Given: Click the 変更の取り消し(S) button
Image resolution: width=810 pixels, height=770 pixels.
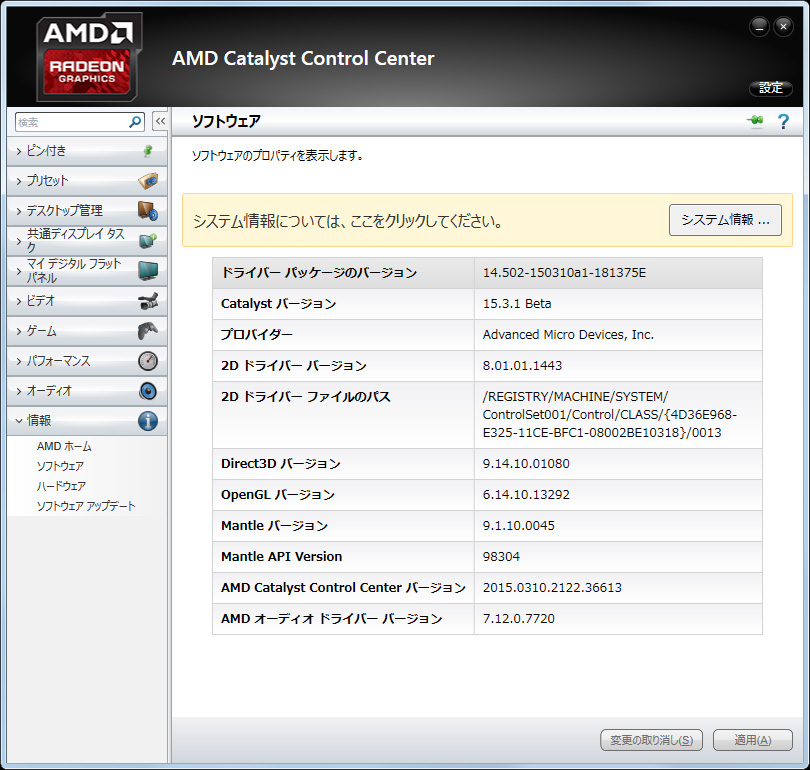Looking at the screenshot, I should 651,740.
